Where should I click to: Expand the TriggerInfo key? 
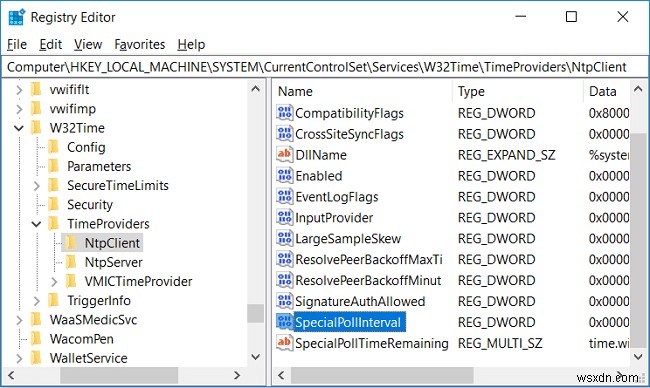click(36, 301)
